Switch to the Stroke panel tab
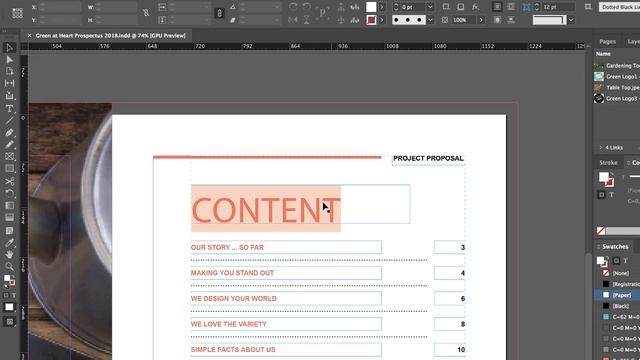The width and height of the screenshot is (640, 360). [608, 162]
